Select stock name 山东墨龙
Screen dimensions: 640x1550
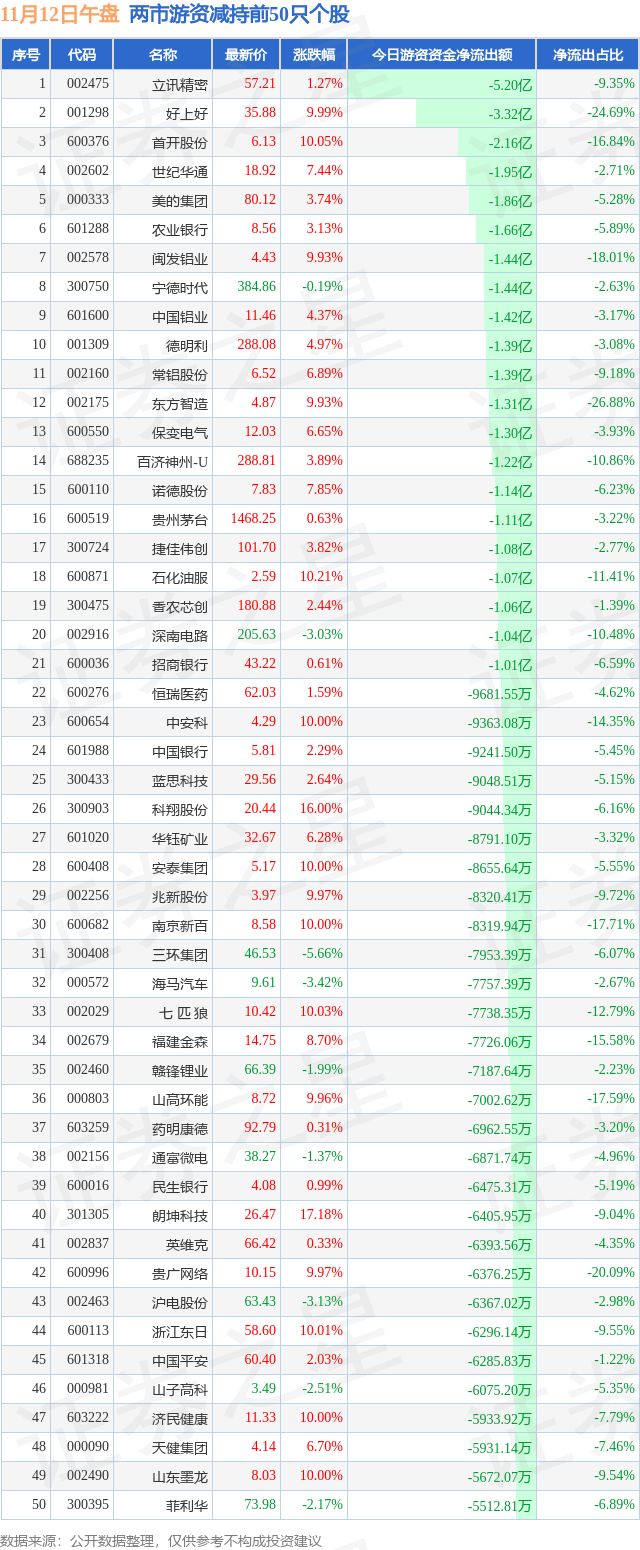180,1477
